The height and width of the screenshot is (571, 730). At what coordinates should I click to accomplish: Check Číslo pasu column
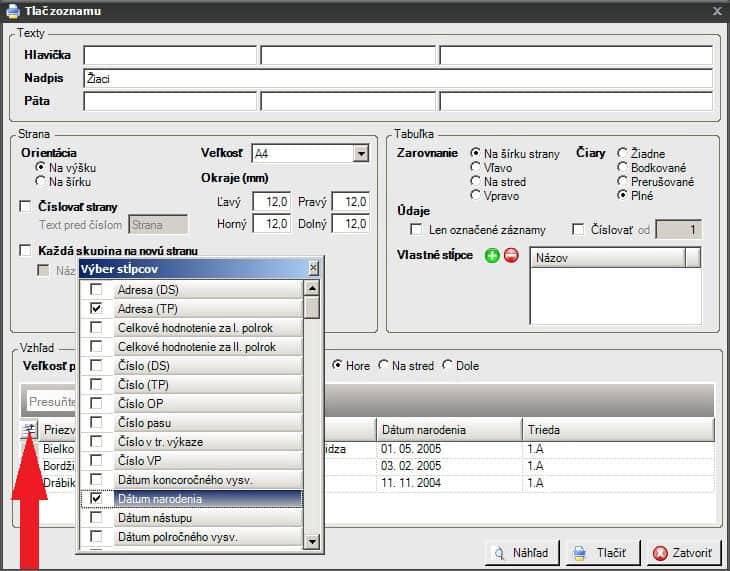click(96, 422)
